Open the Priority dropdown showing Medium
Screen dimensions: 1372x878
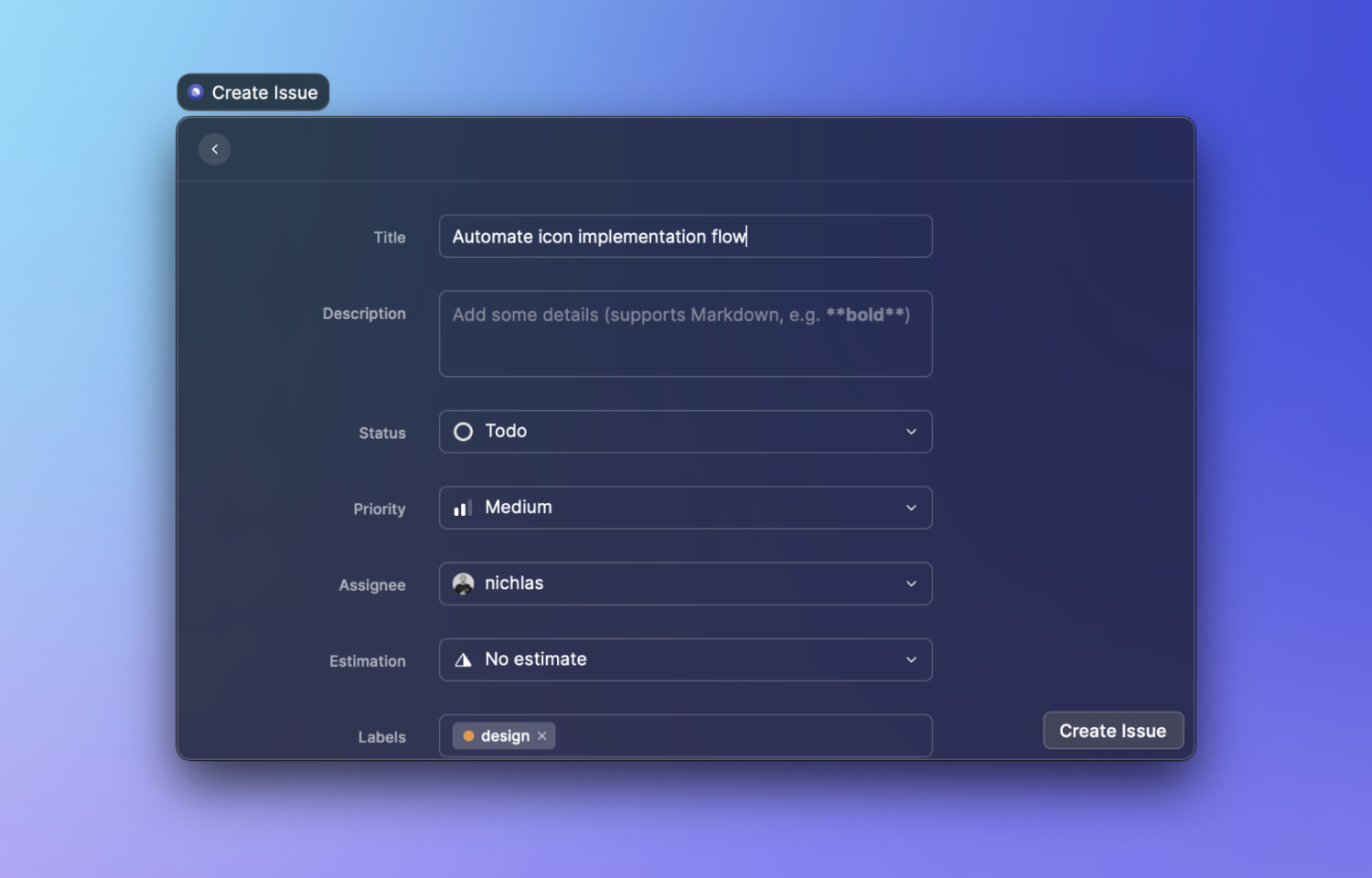click(686, 508)
